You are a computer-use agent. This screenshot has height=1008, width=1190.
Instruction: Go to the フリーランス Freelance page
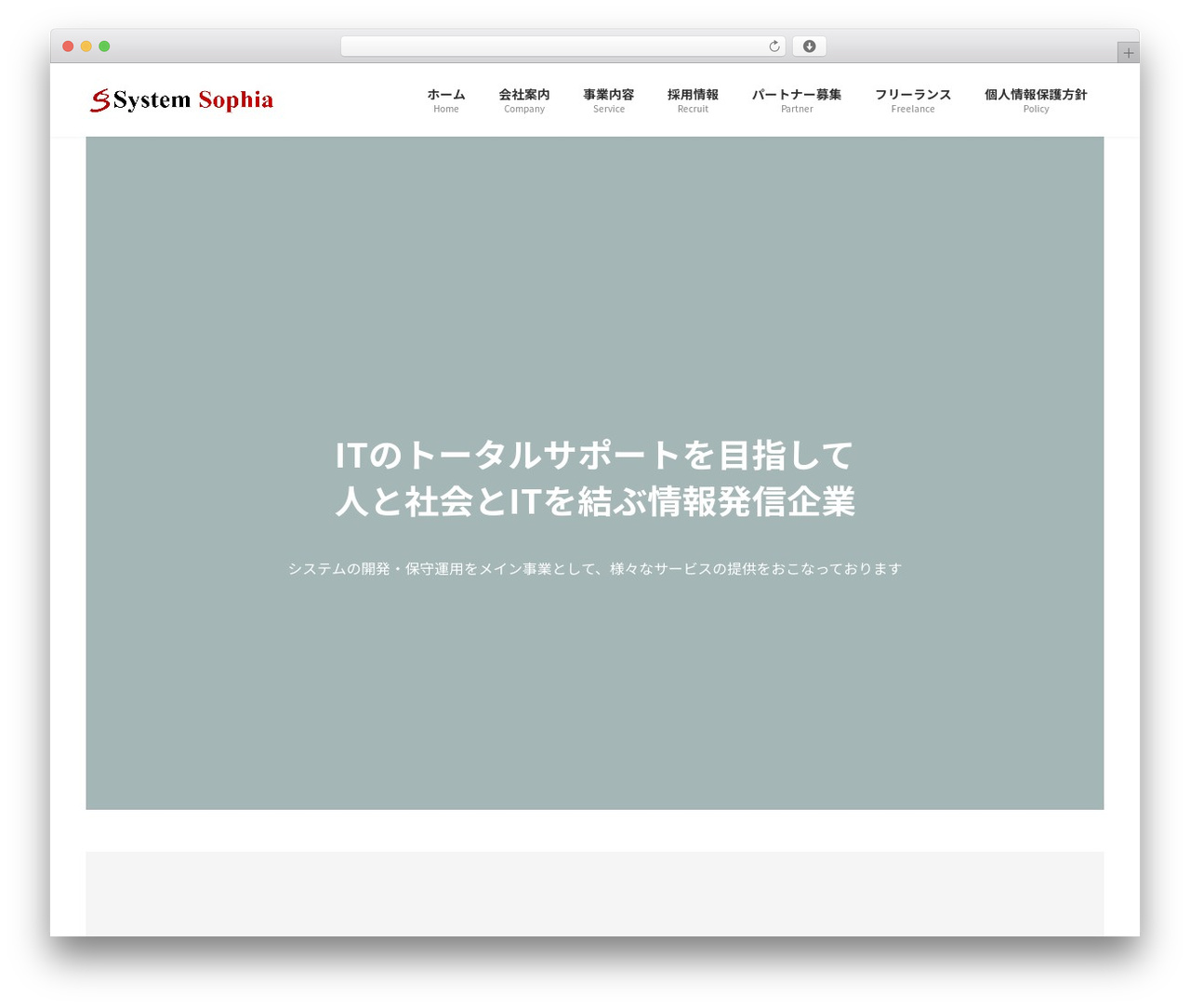click(x=913, y=100)
